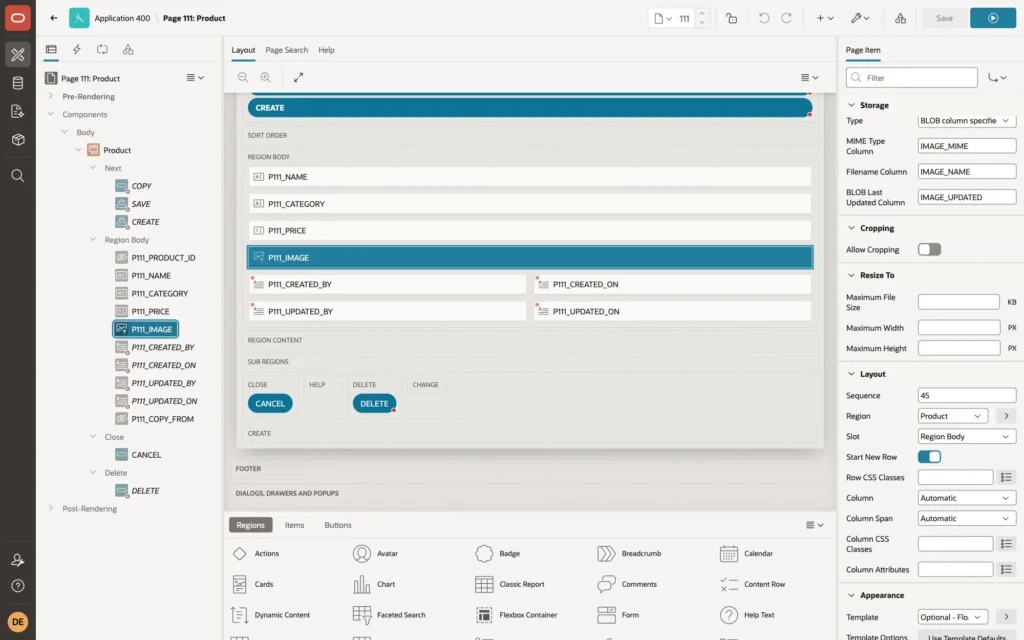Screen dimensions: 1024x640
Task: Undo the last change
Action: [x=763, y=18]
